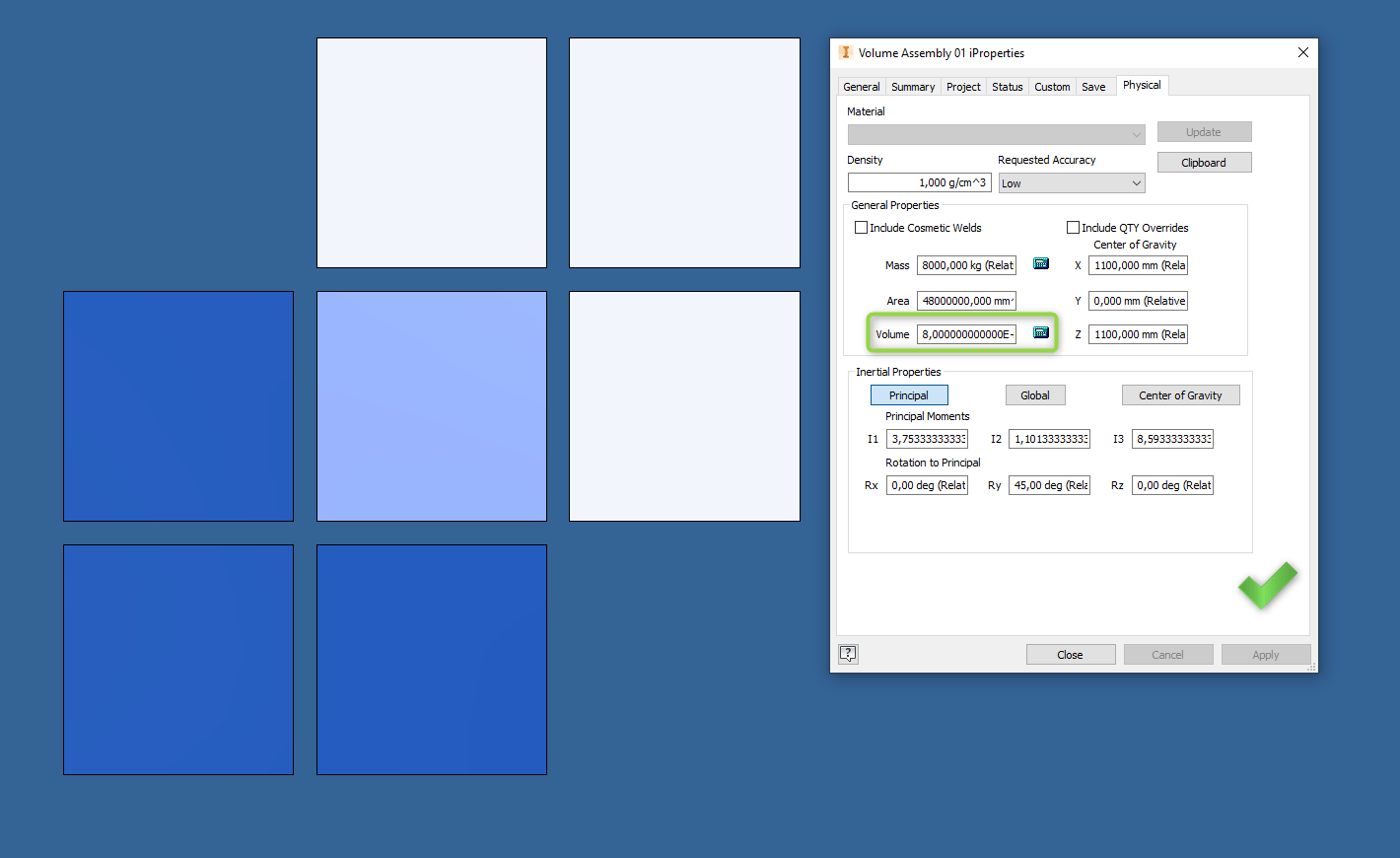The image size is (1400, 858).
Task: Enable Include Cosmetic Welds checkbox
Action: click(x=861, y=228)
